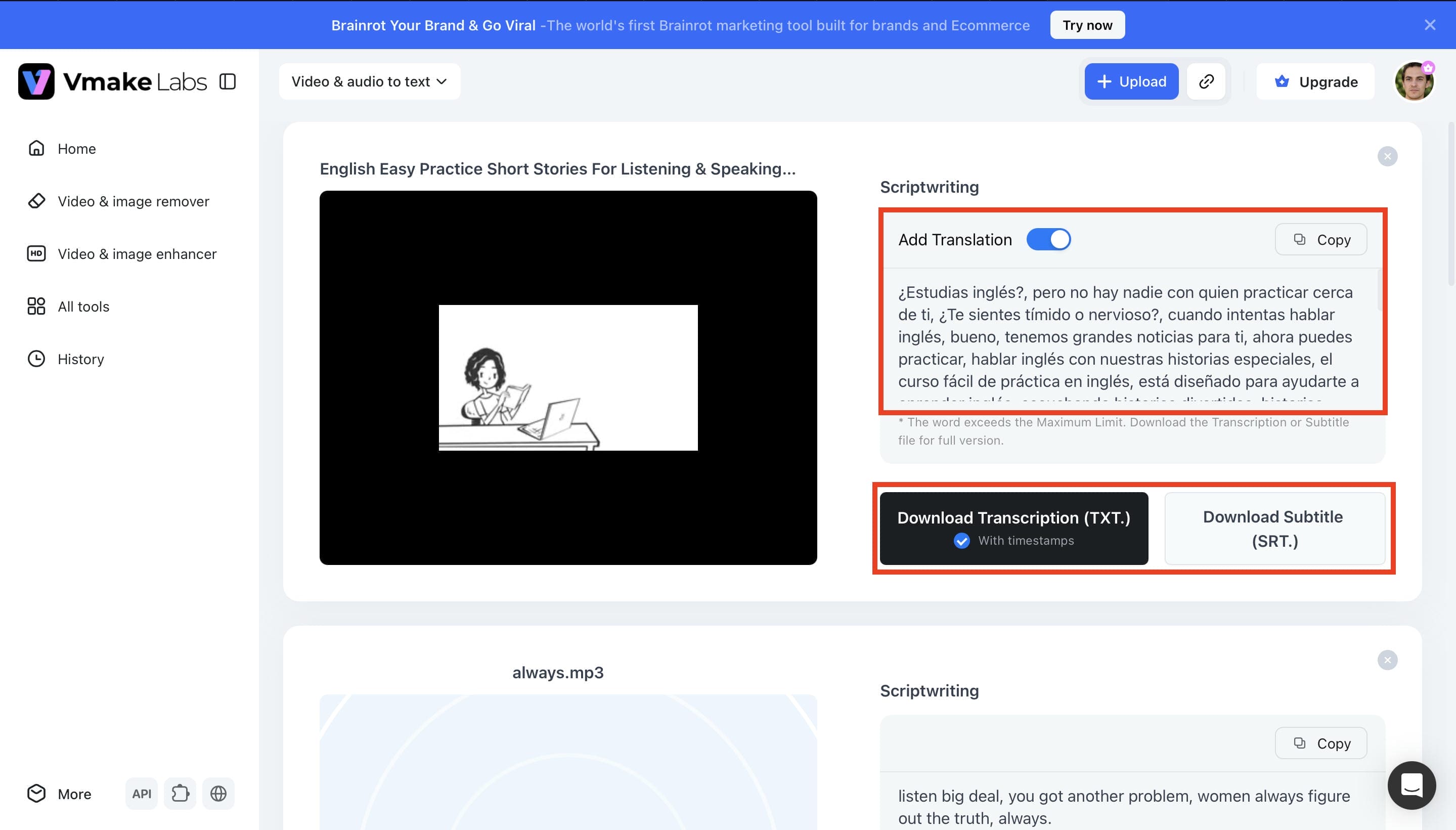Image resolution: width=1456 pixels, height=830 pixels.
Task: Open the language globe icon
Action: [x=218, y=794]
